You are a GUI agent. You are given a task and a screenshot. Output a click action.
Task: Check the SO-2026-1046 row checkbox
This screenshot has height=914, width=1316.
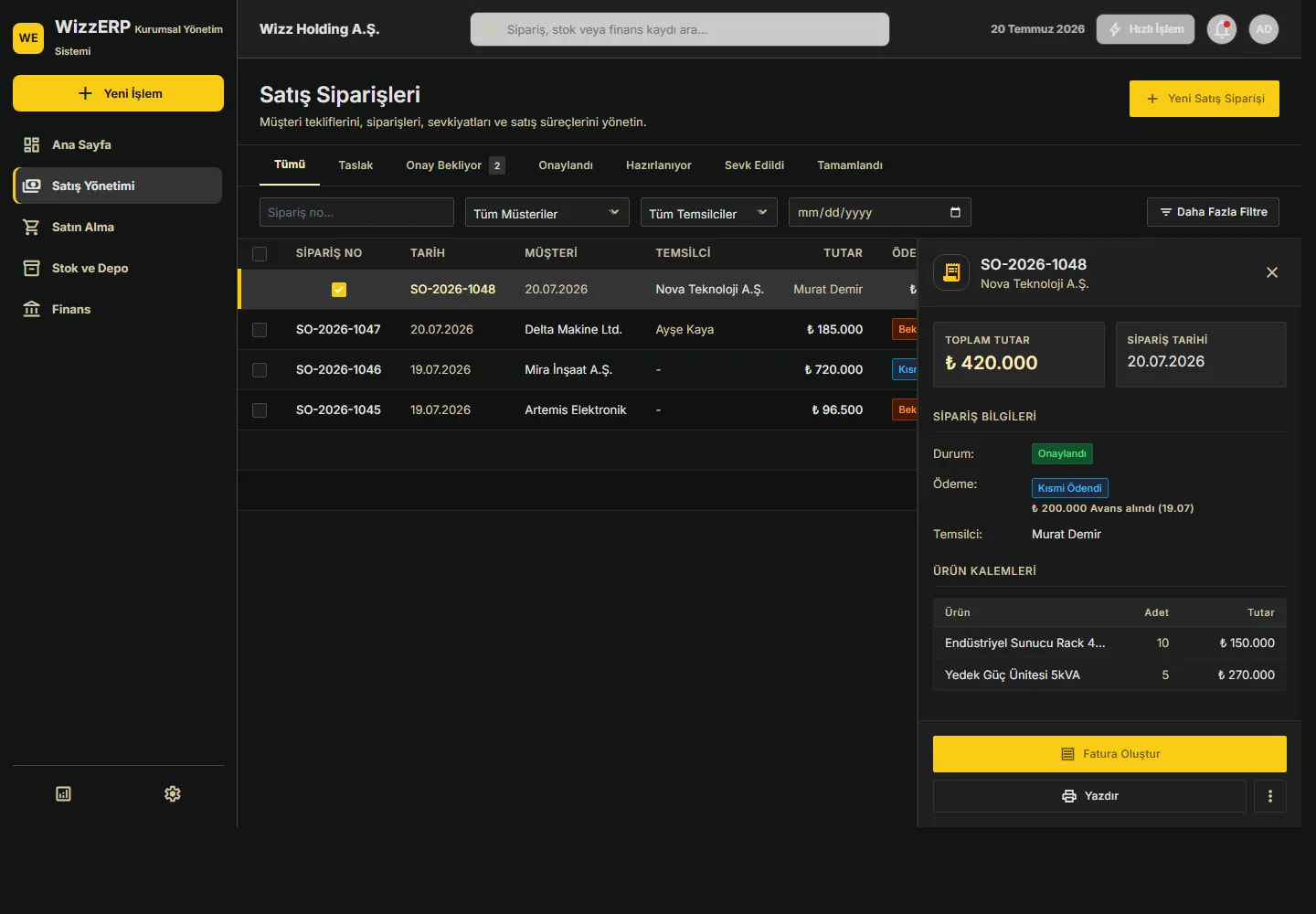pyautogui.click(x=260, y=370)
